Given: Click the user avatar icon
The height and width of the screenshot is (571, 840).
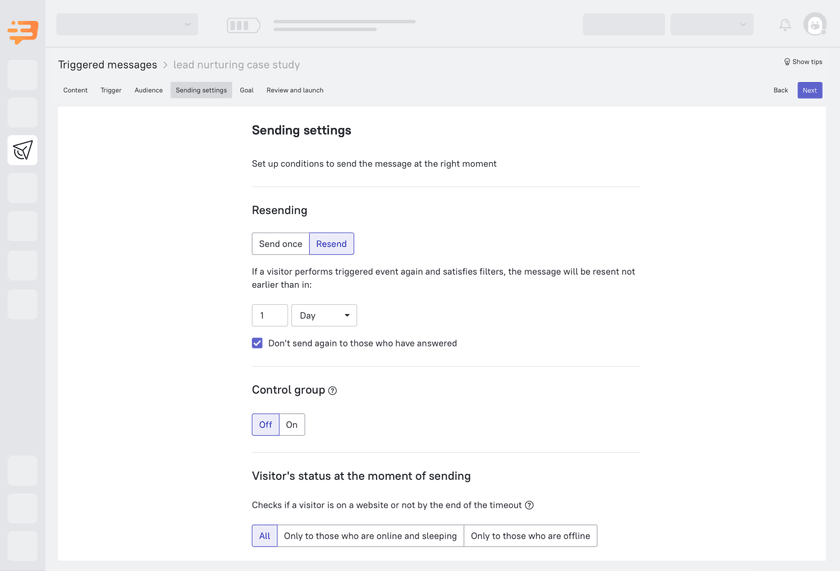Looking at the screenshot, I should pyautogui.click(x=815, y=24).
